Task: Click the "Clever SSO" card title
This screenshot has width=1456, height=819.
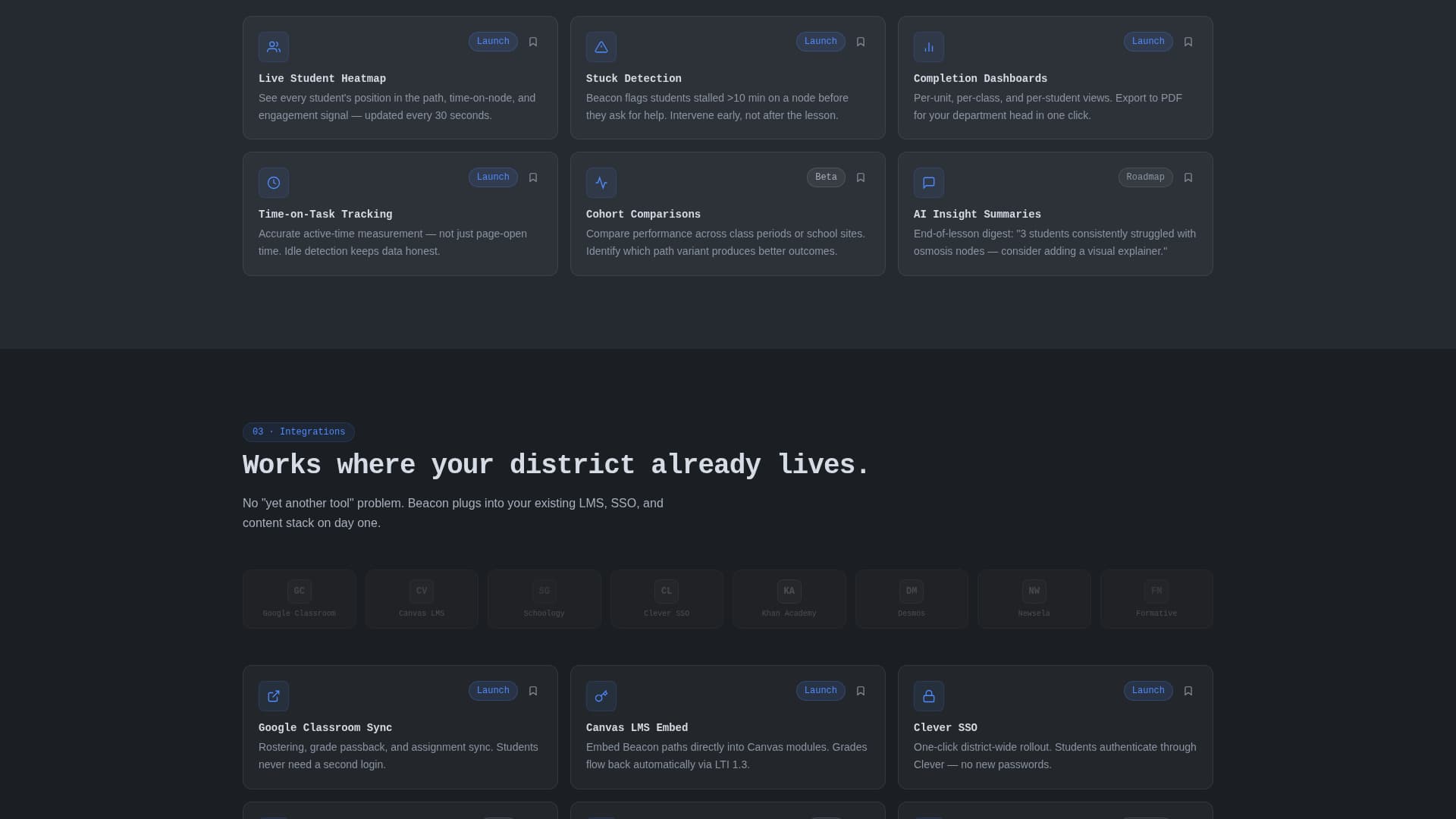Action: pos(946,728)
